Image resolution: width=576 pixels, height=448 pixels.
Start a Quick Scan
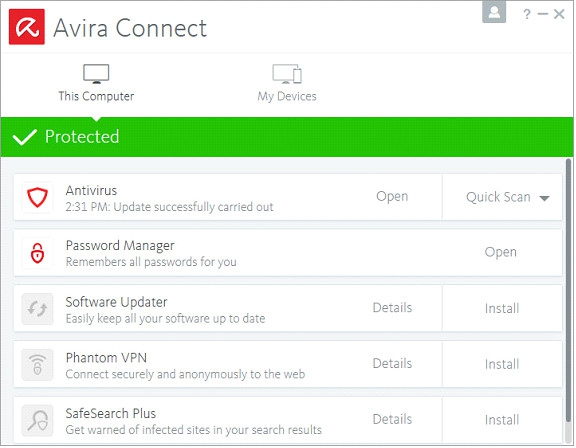(498, 197)
